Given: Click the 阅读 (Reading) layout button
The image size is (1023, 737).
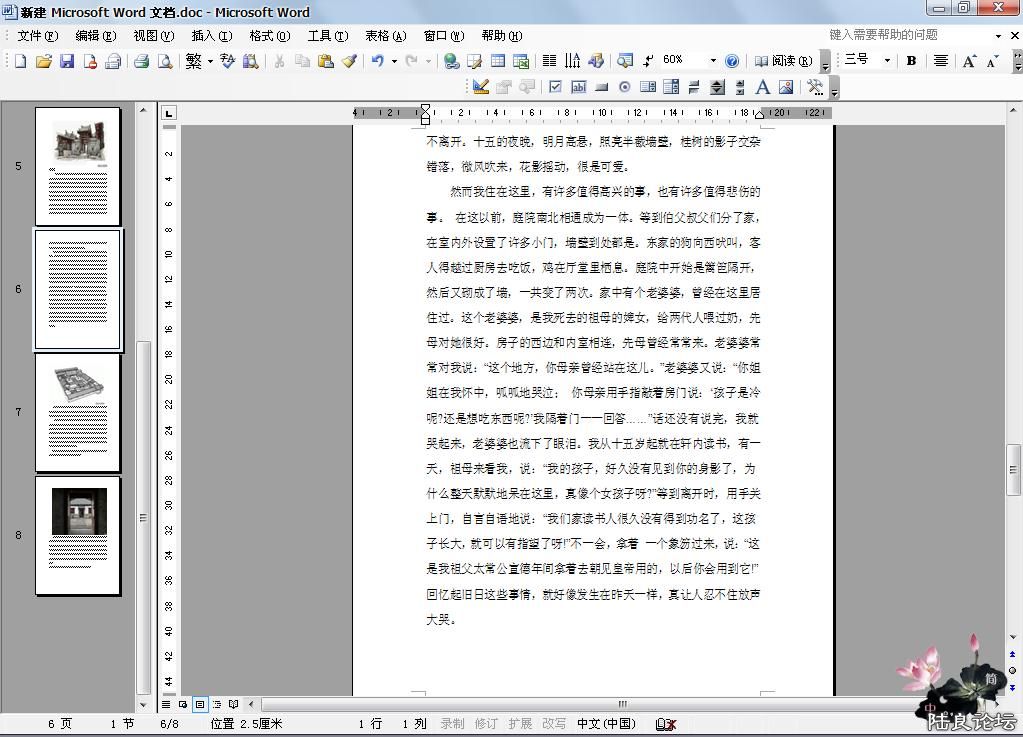Looking at the screenshot, I should pos(784,61).
